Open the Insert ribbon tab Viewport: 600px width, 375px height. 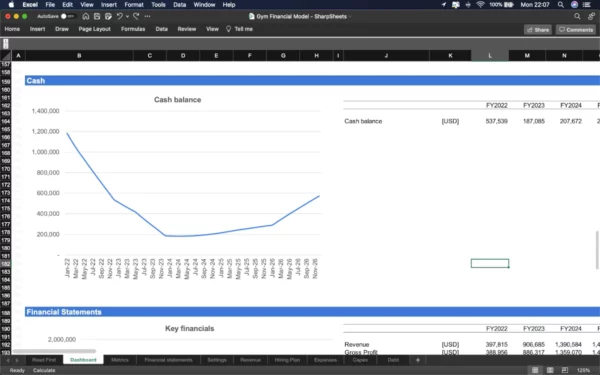[38, 29]
